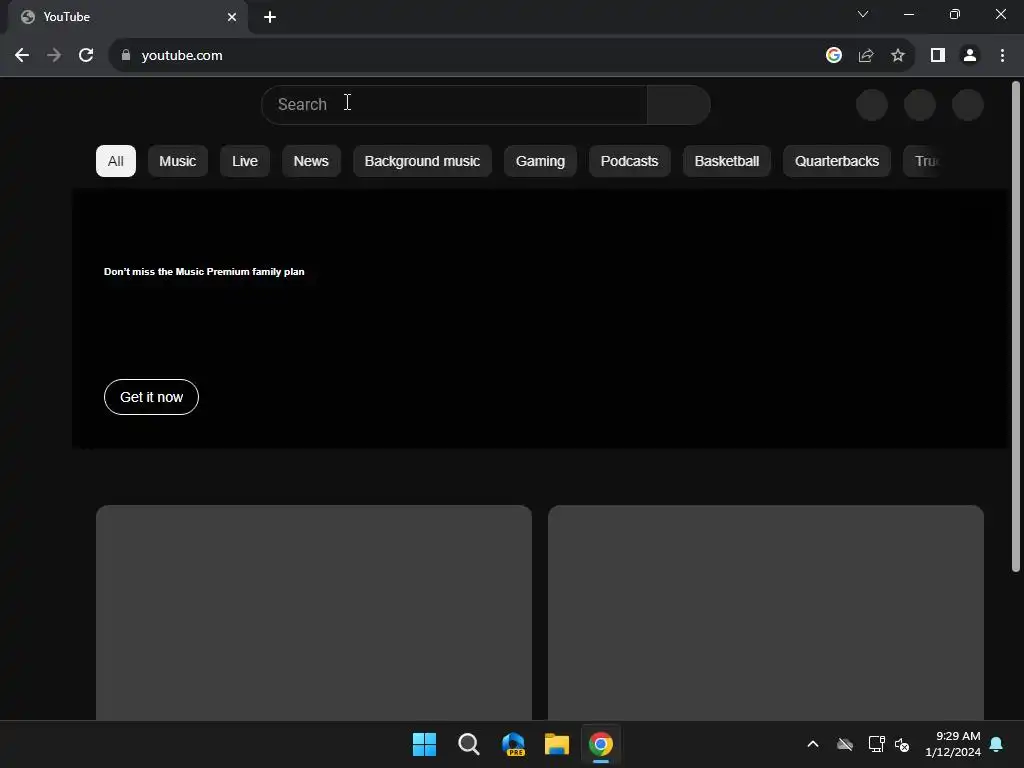Click the Google icon in address bar
Image resolution: width=1024 pixels, height=768 pixels.
click(x=833, y=56)
